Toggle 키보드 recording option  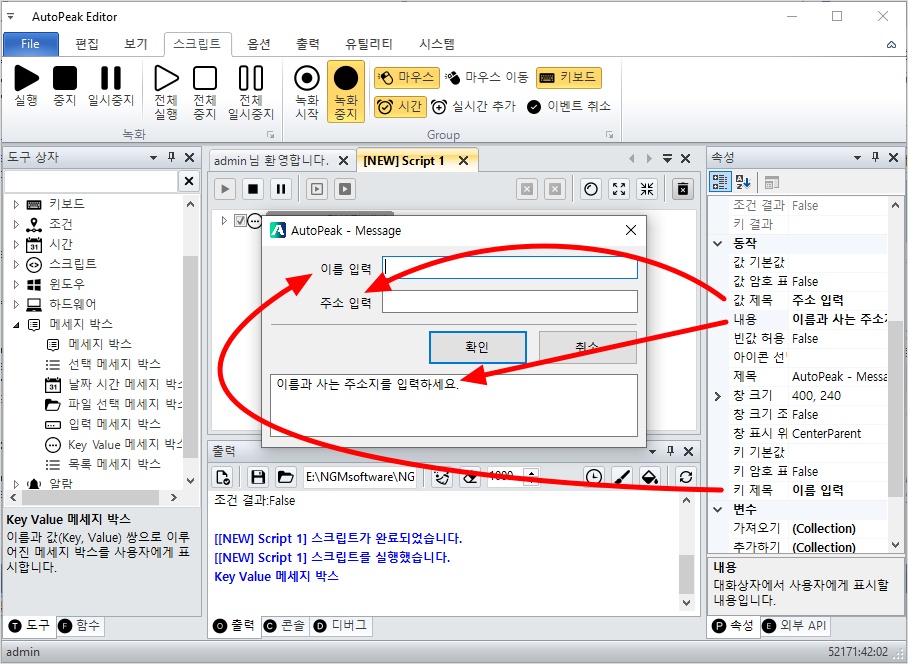click(x=569, y=77)
